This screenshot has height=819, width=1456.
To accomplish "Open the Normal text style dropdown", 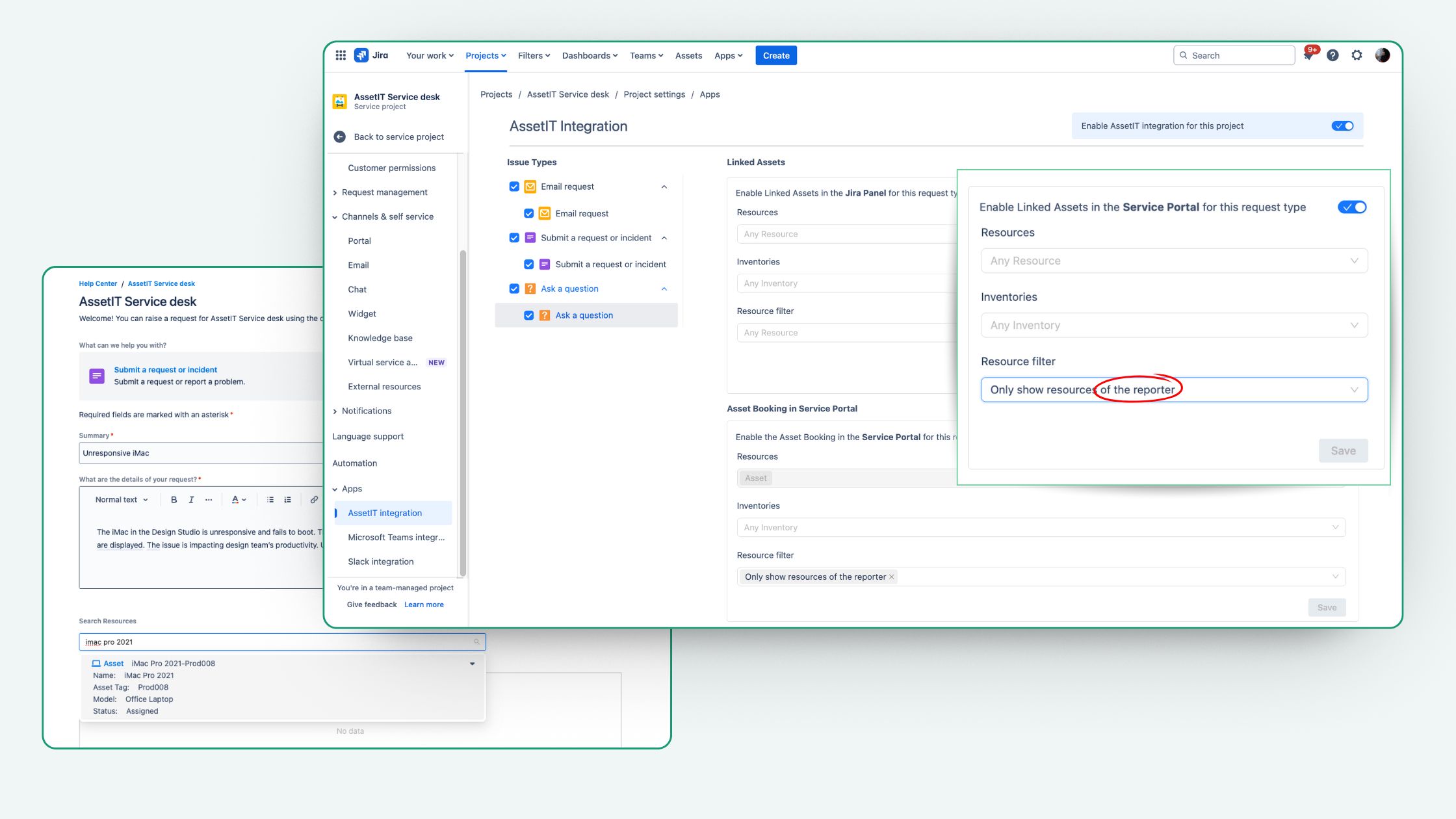I will pos(121,499).
